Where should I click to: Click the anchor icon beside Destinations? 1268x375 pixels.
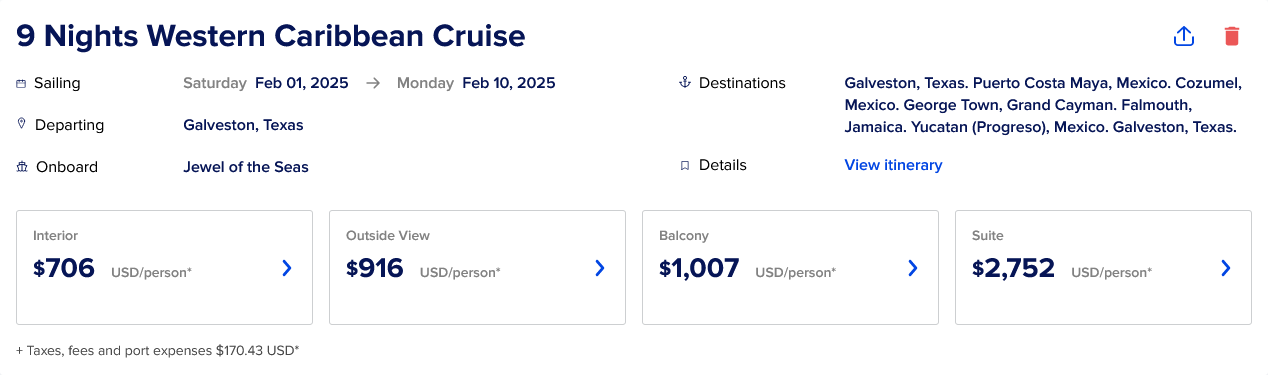pos(685,83)
